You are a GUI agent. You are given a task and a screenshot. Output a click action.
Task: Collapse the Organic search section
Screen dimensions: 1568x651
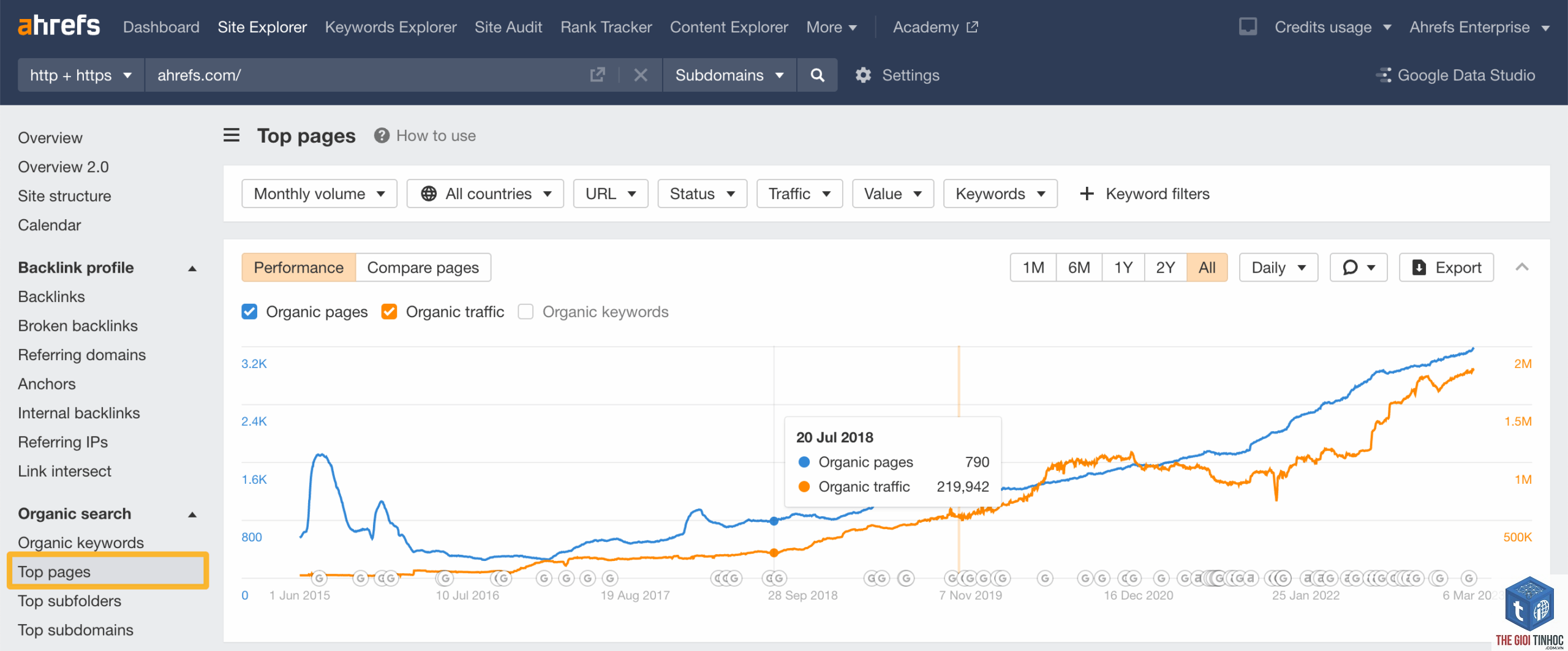pyautogui.click(x=192, y=514)
